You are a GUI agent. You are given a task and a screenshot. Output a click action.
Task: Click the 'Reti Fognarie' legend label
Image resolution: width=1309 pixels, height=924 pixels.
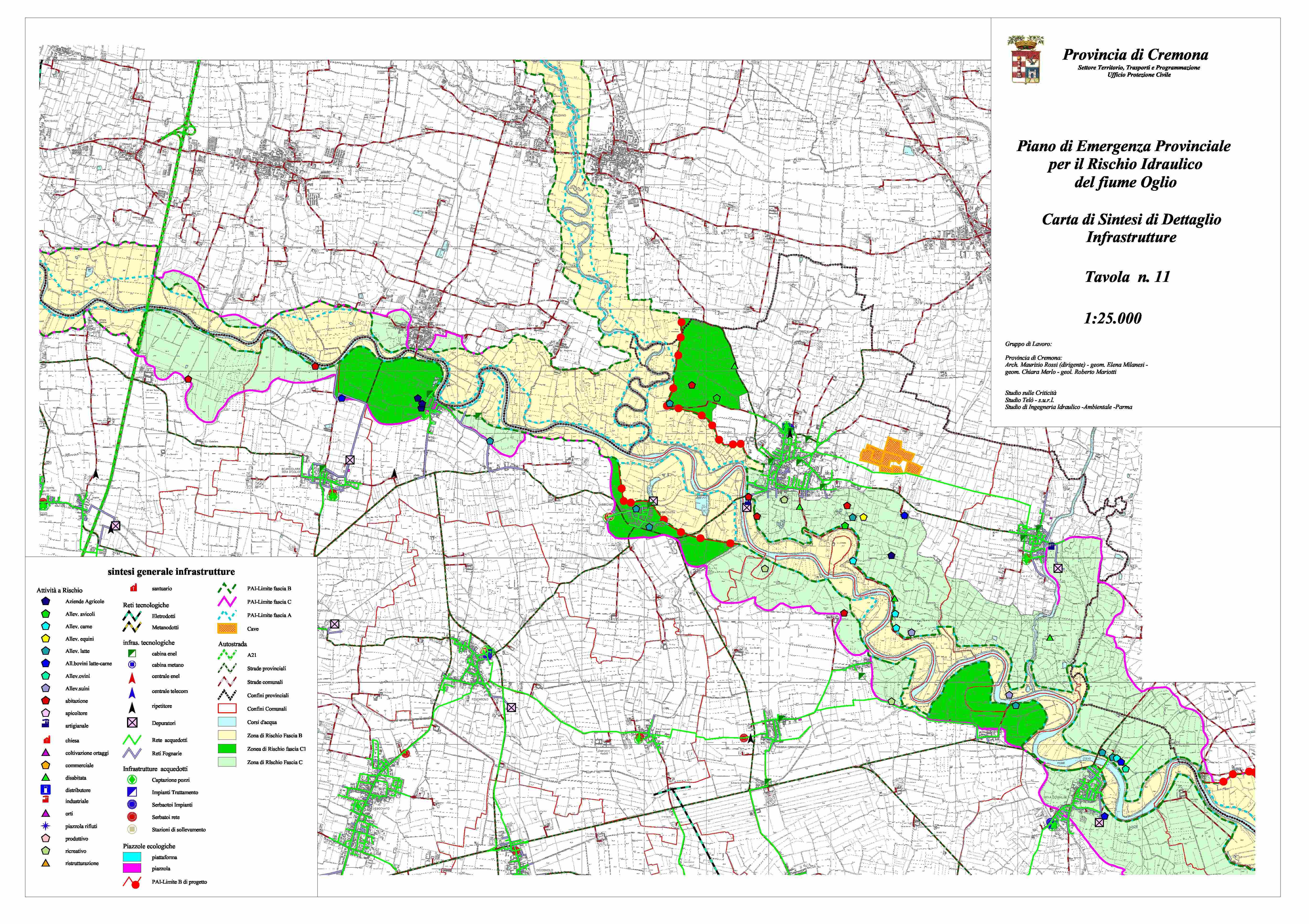click(x=167, y=753)
